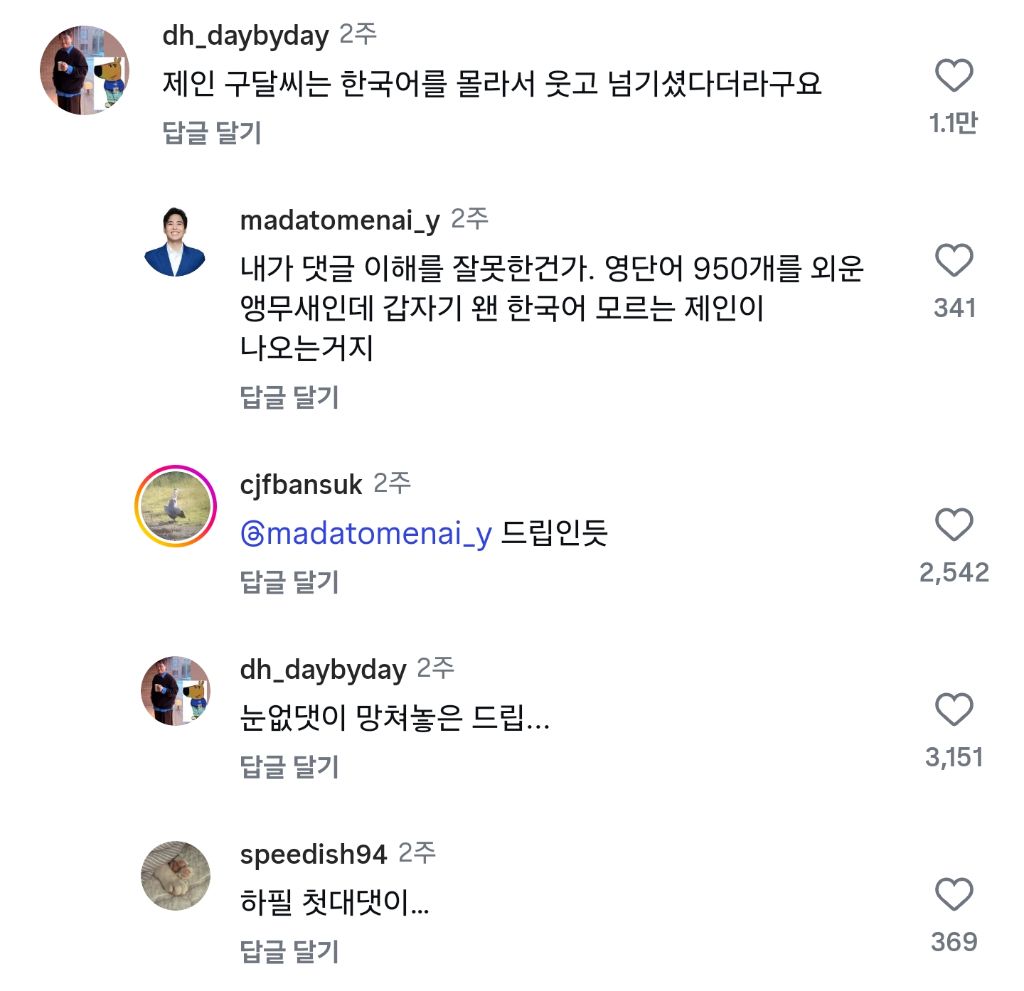Like speedish94's comment
The width and height of the screenshot is (1024, 991).
(x=953, y=894)
